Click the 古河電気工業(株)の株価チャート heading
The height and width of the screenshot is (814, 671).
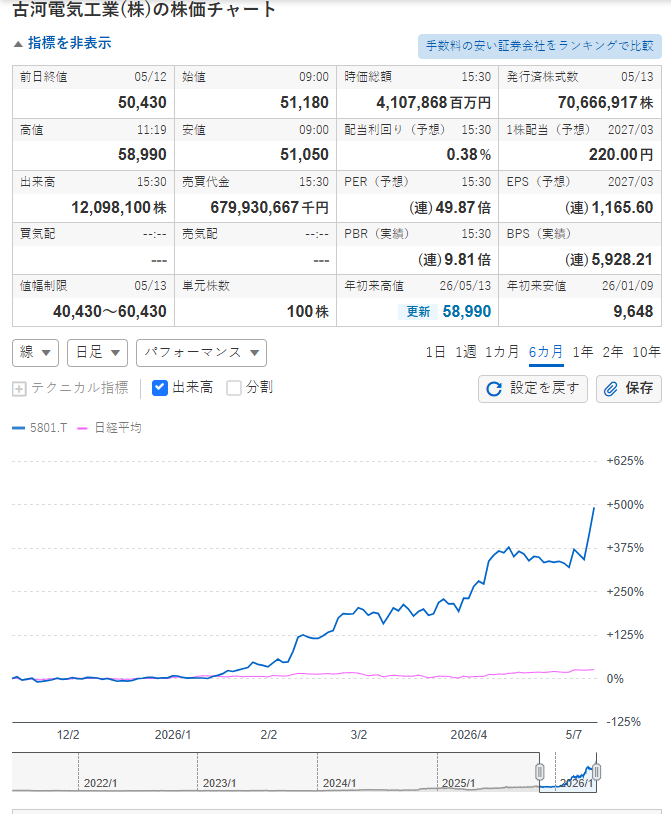click(144, 9)
